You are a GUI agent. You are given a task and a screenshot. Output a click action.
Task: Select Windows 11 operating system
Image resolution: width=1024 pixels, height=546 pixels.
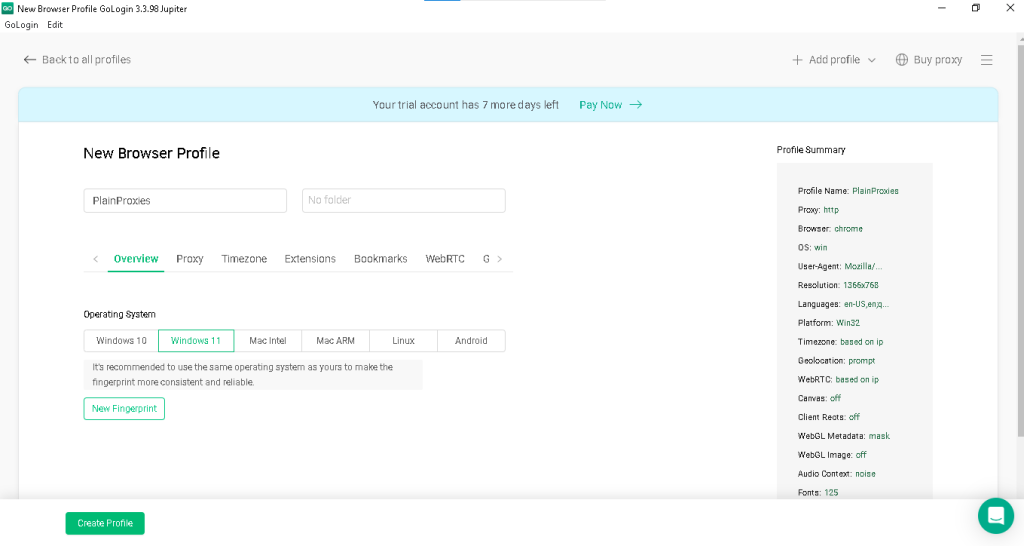tap(196, 341)
